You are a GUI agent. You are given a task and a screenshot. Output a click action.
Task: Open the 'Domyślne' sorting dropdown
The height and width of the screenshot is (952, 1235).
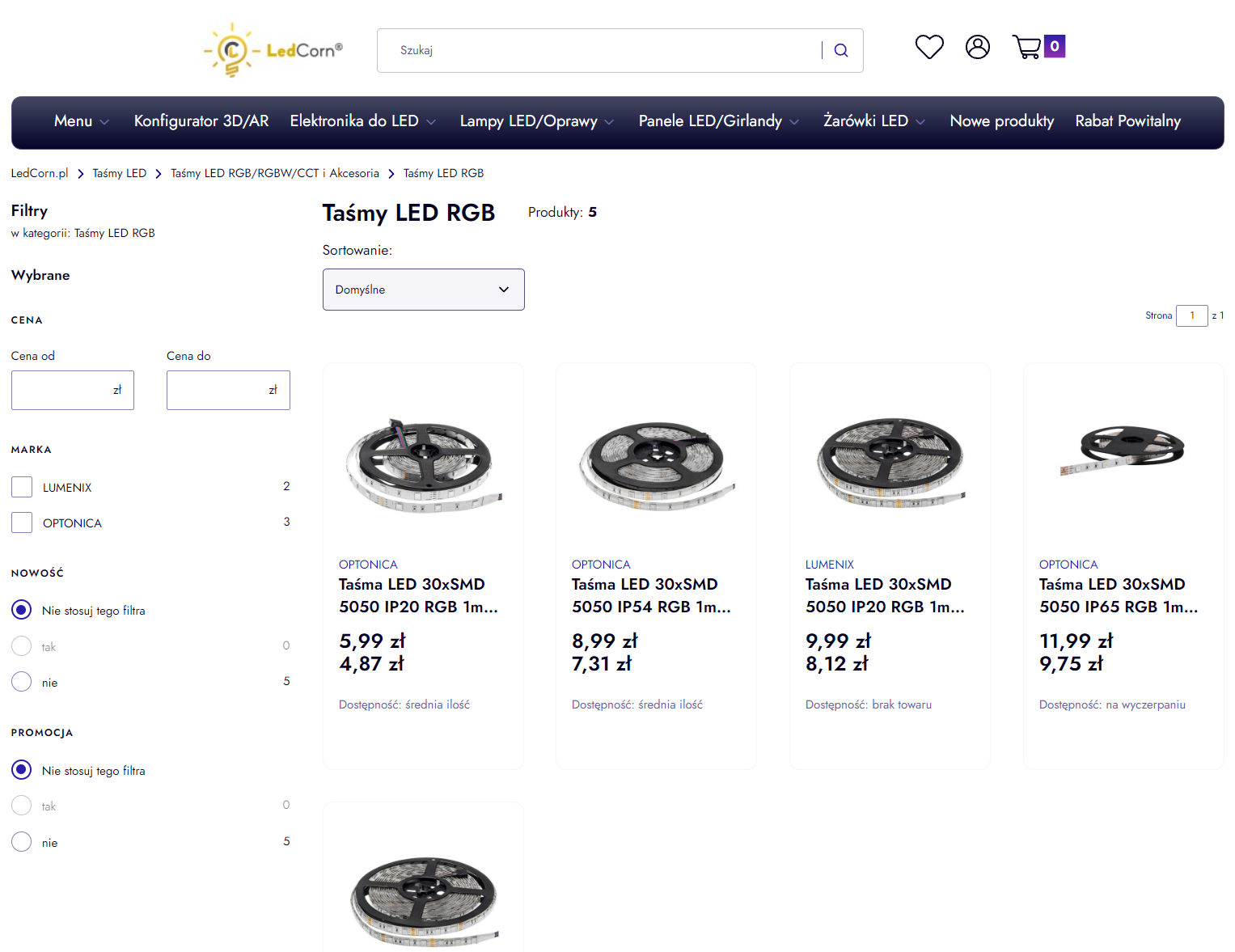[423, 289]
